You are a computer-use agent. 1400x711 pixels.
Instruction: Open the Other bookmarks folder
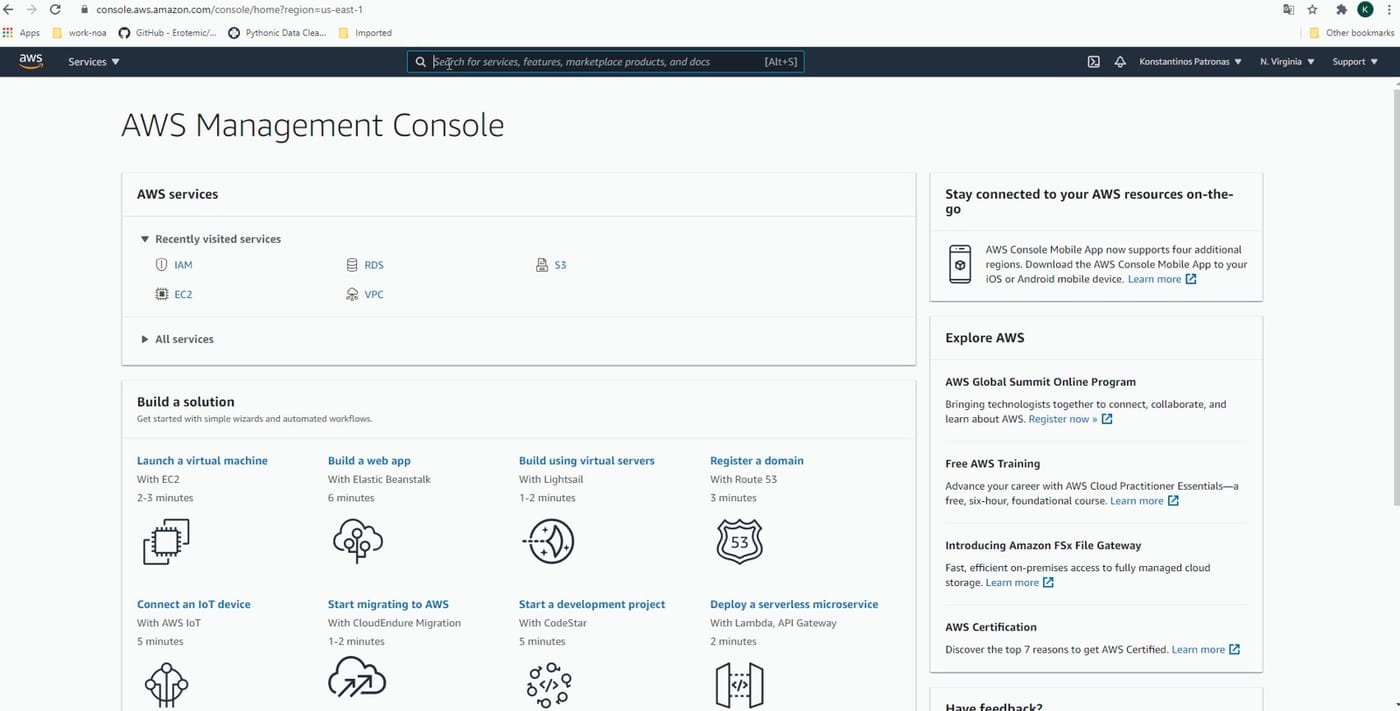(x=1352, y=32)
